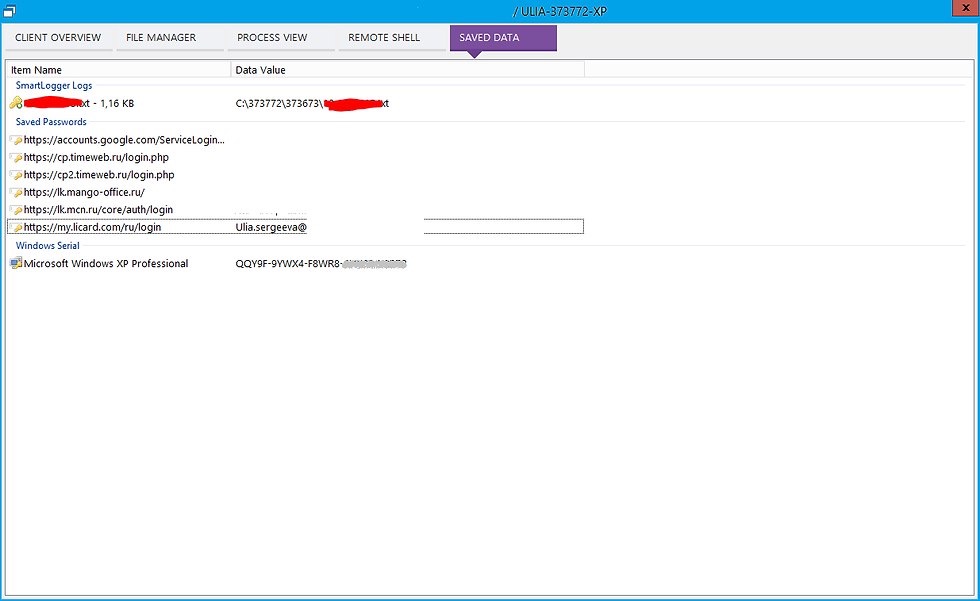This screenshot has width=980, height=601.
Task: Click the restore window icon in title bar
Action: [9, 11]
